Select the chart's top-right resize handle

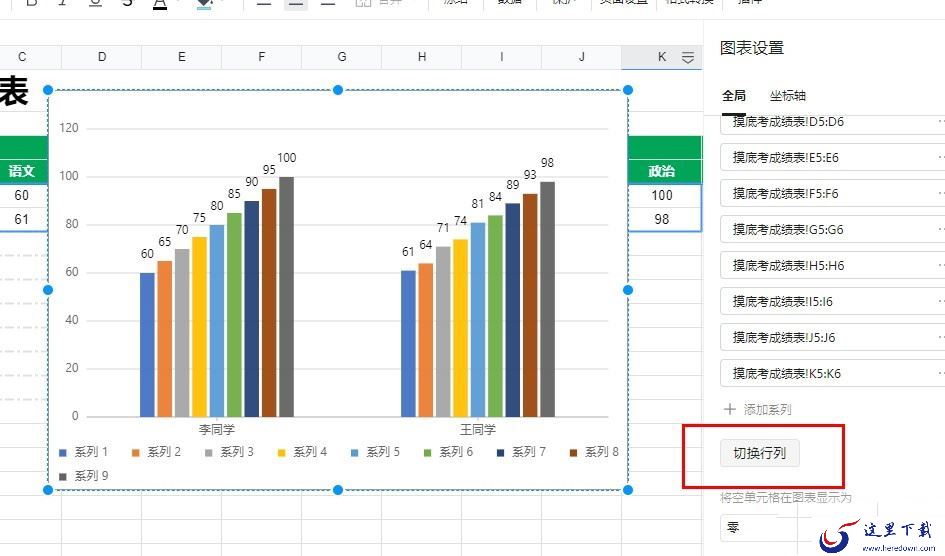pos(628,90)
